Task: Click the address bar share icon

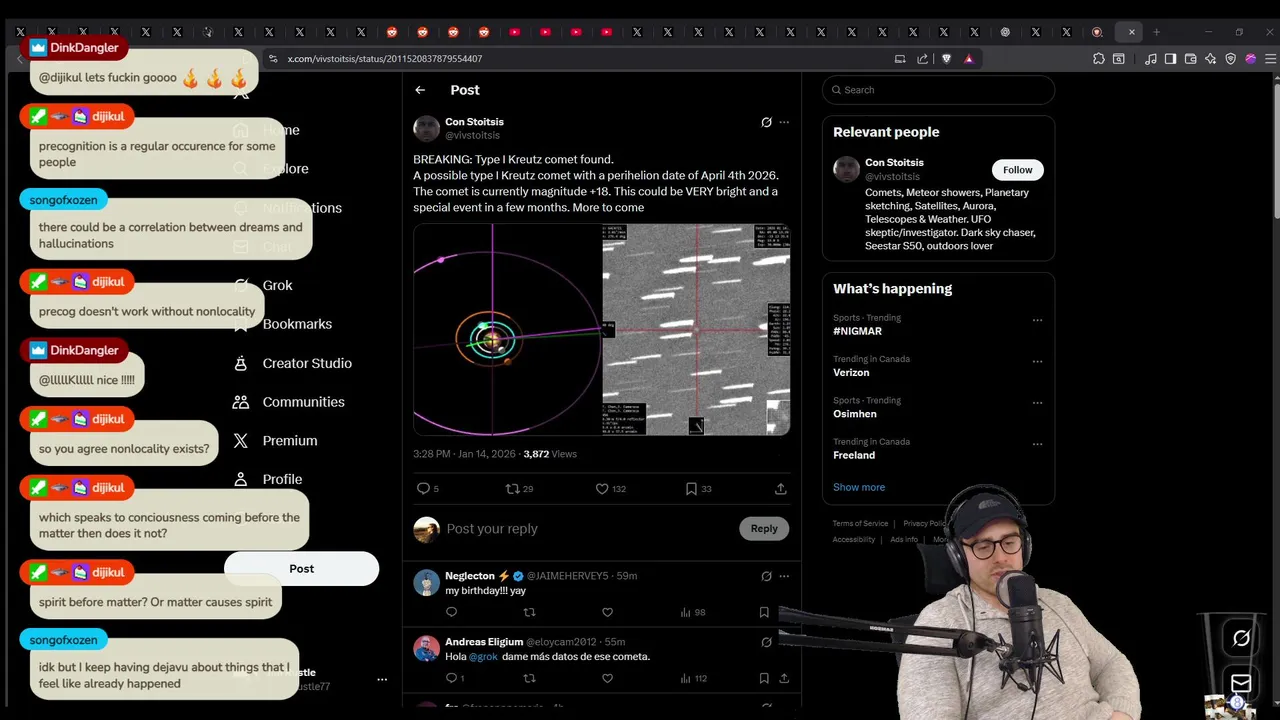Action: [922, 59]
